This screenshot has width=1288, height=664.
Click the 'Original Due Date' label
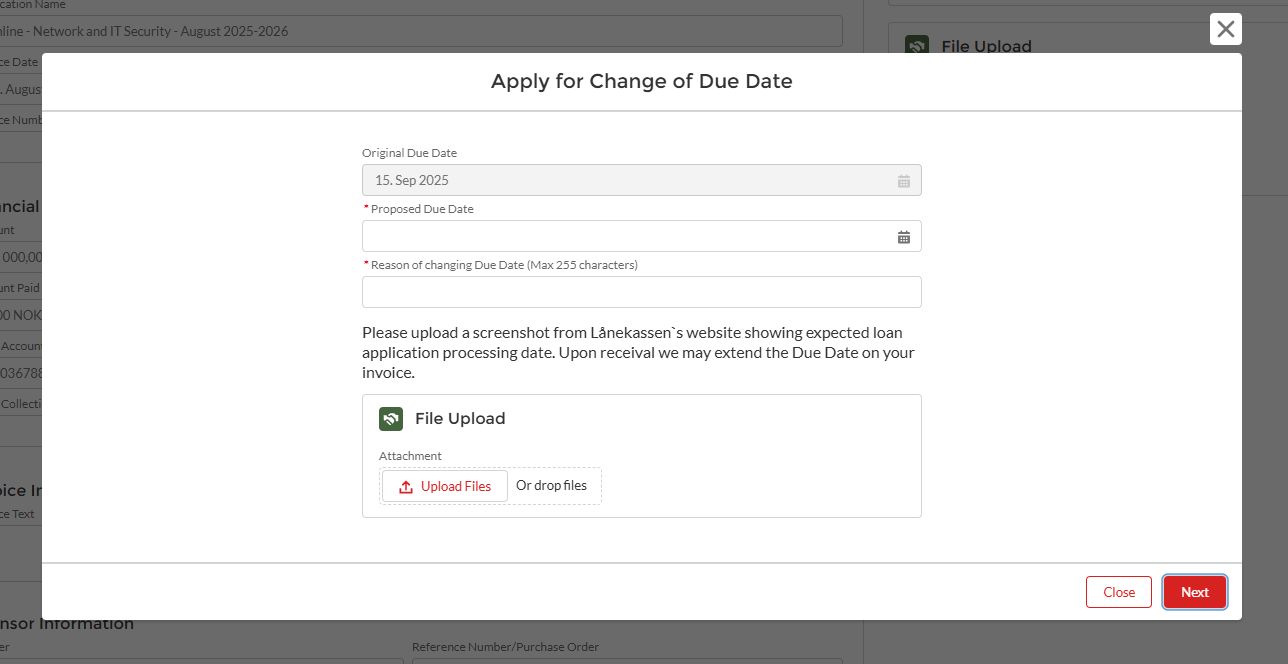409,153
